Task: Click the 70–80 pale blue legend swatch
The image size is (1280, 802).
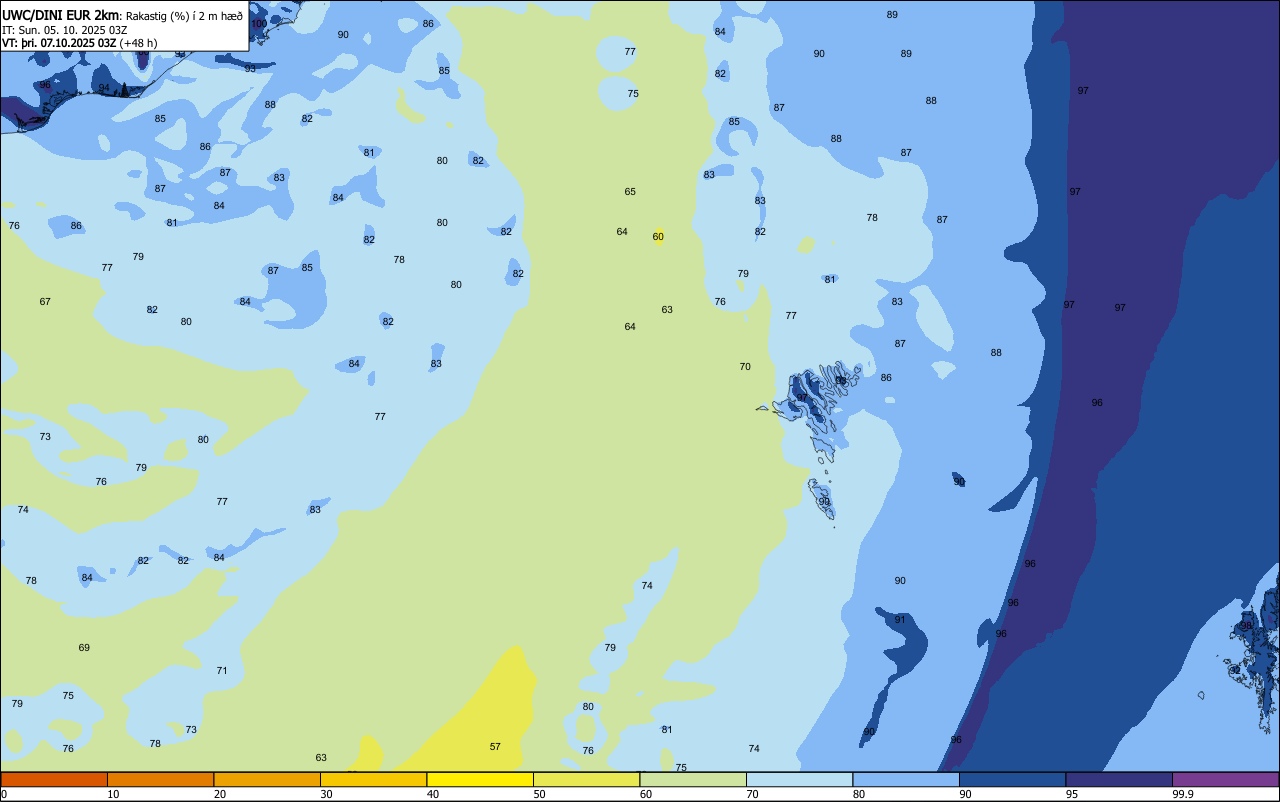Action: click(x=799, y=779)
